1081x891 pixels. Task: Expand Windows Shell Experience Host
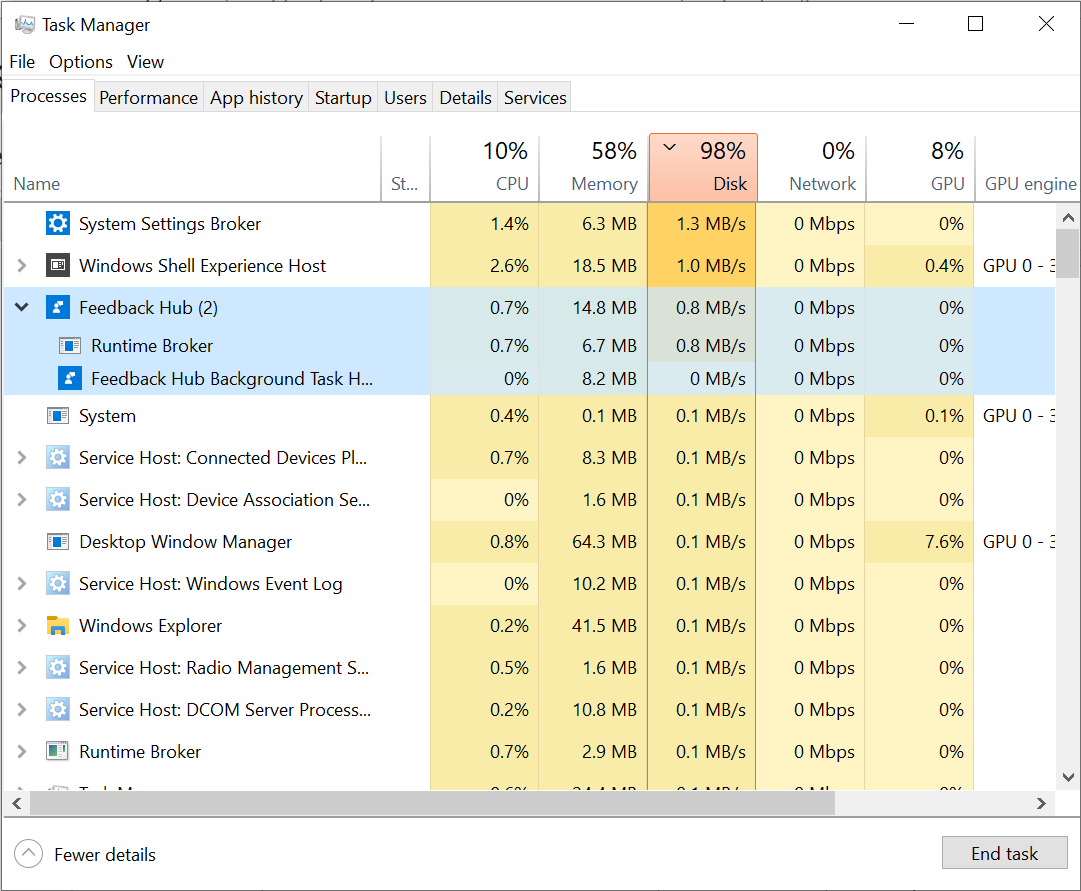[x=21, y=266]
